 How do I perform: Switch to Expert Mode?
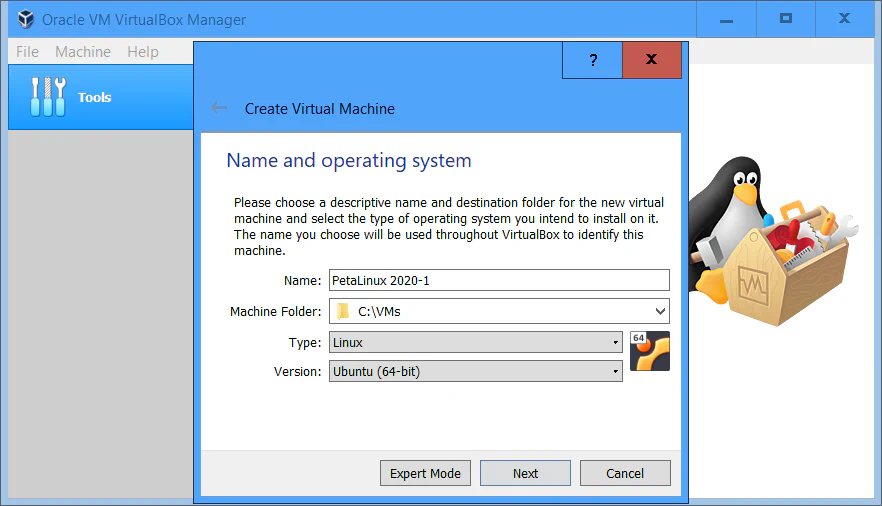(x=425, y=473)
